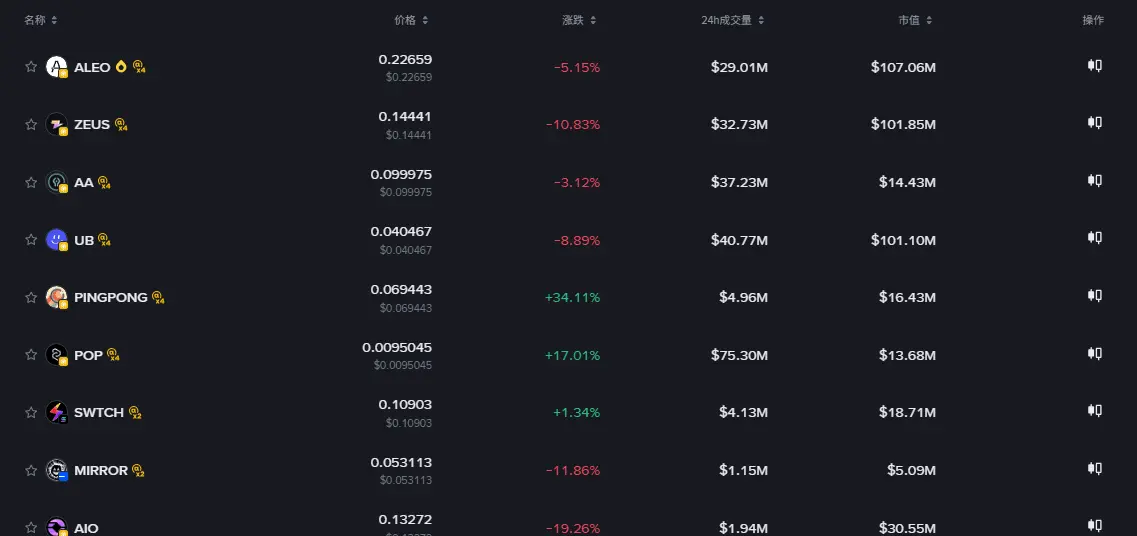Screen dimensions: 1137x536
Task: Open the MIRROR token name link
Action: [101, 470]
